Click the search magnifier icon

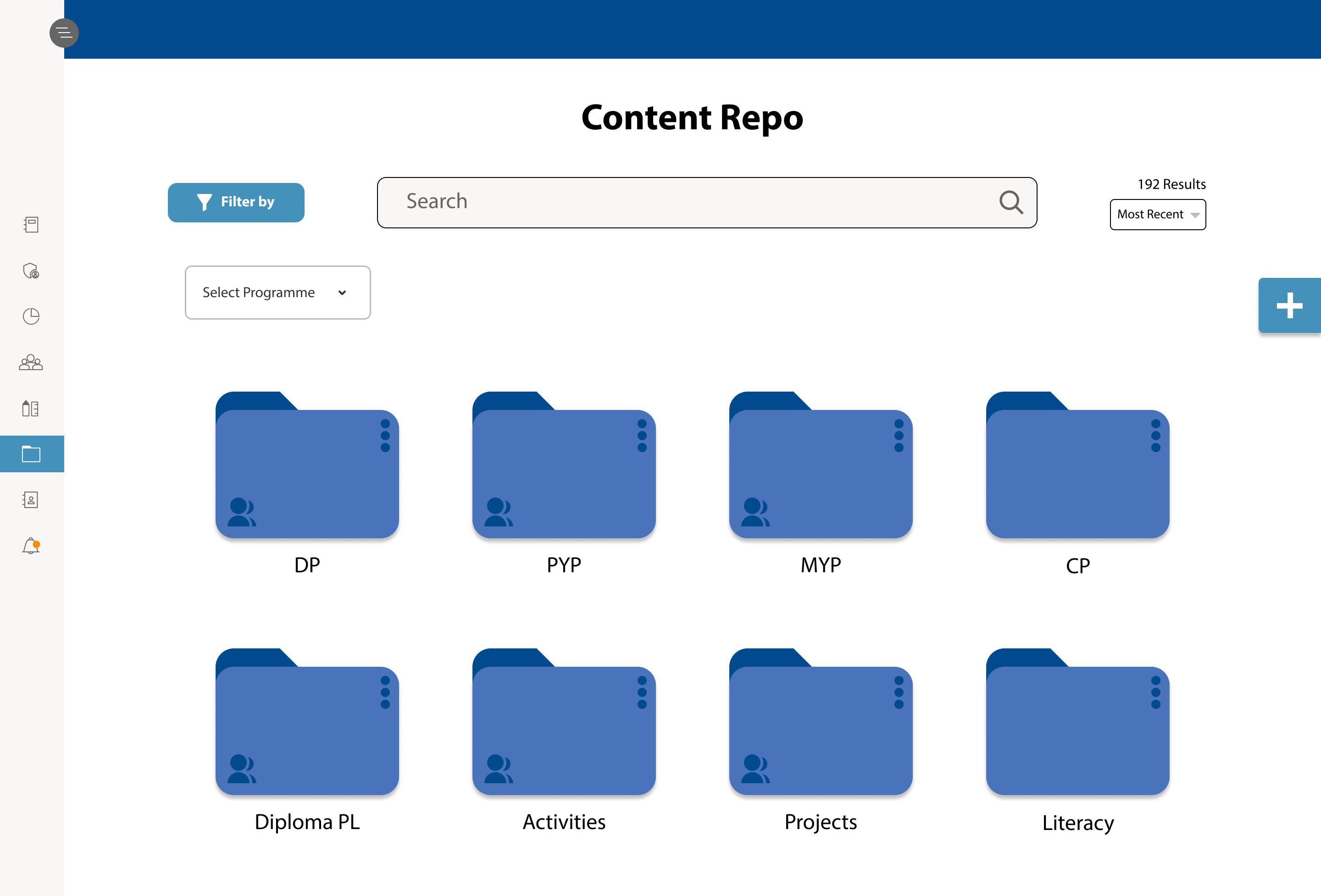click(x=1010, y=202)
